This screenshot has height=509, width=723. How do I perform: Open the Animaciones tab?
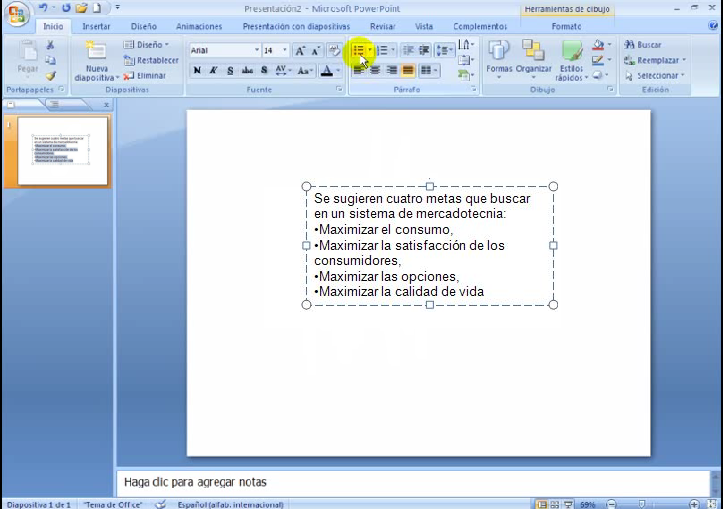tap(199, 27)
